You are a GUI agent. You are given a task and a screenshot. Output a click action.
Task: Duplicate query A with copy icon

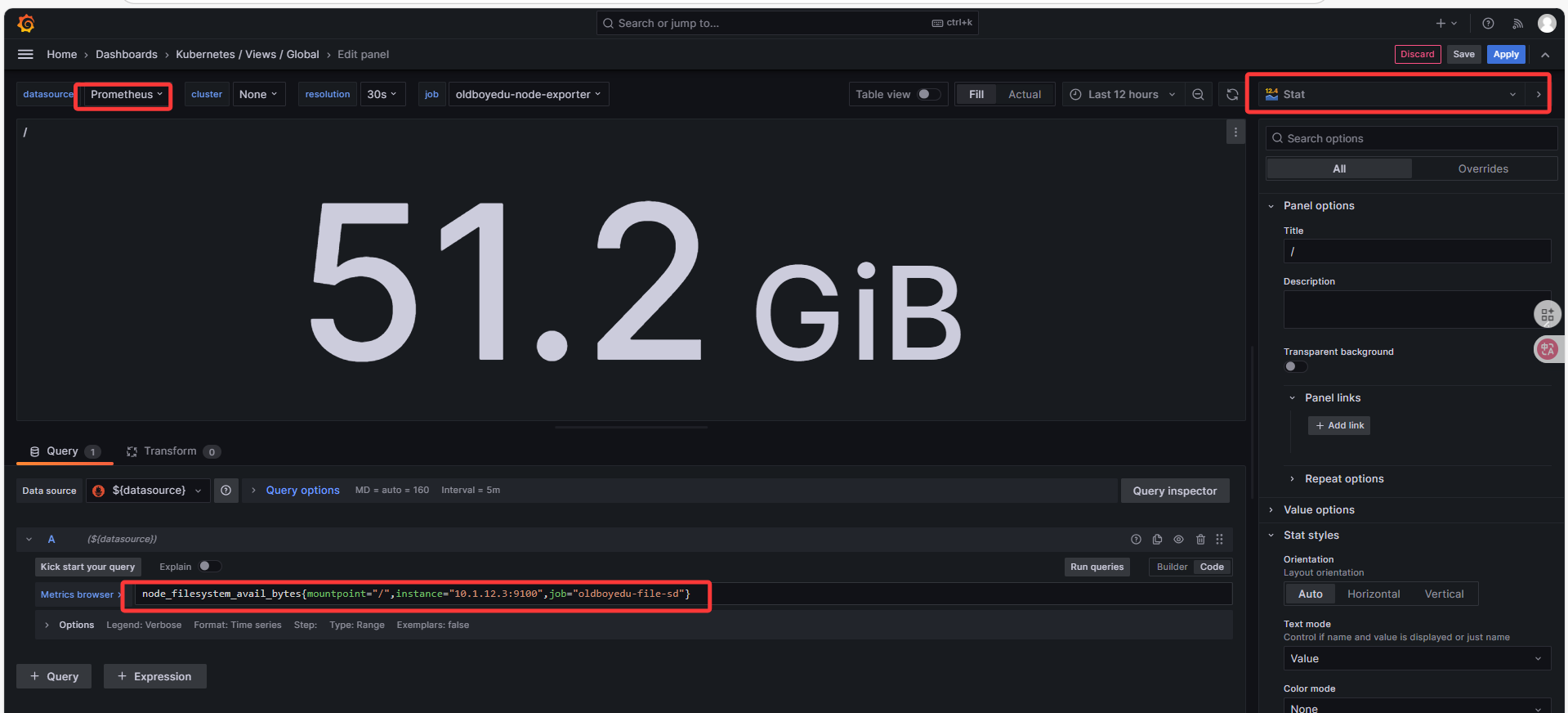(1157, 540)
